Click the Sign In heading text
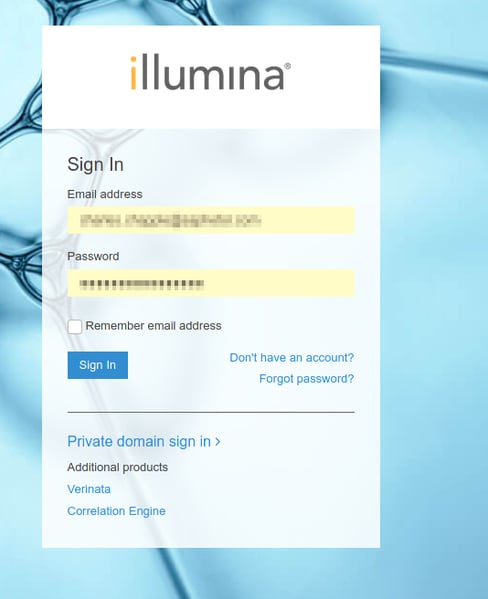 [95, 165]
